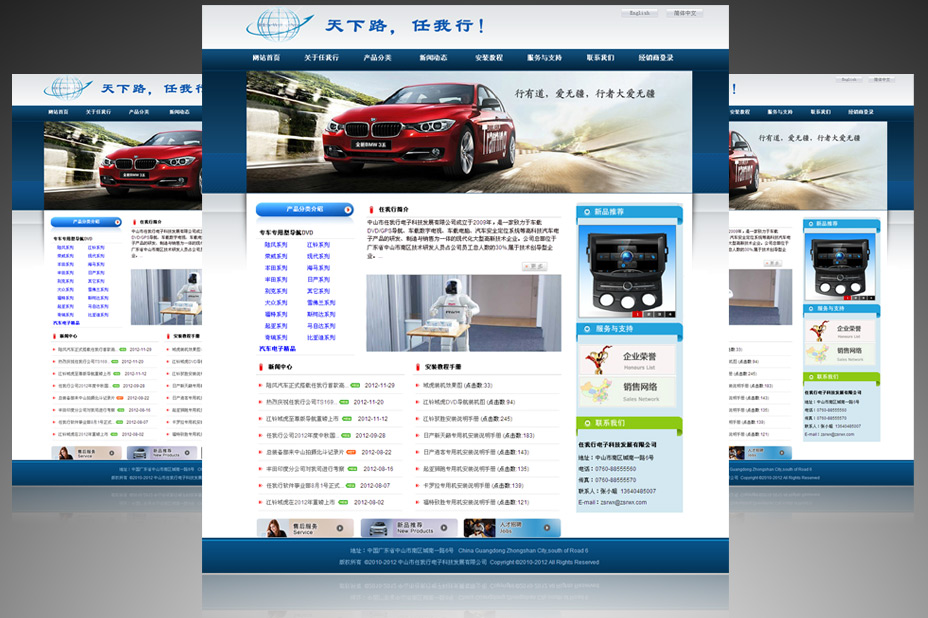Open 服务与支持 in the front page navigation
Viewport: 928px width, 618px height.
[544, 57]
